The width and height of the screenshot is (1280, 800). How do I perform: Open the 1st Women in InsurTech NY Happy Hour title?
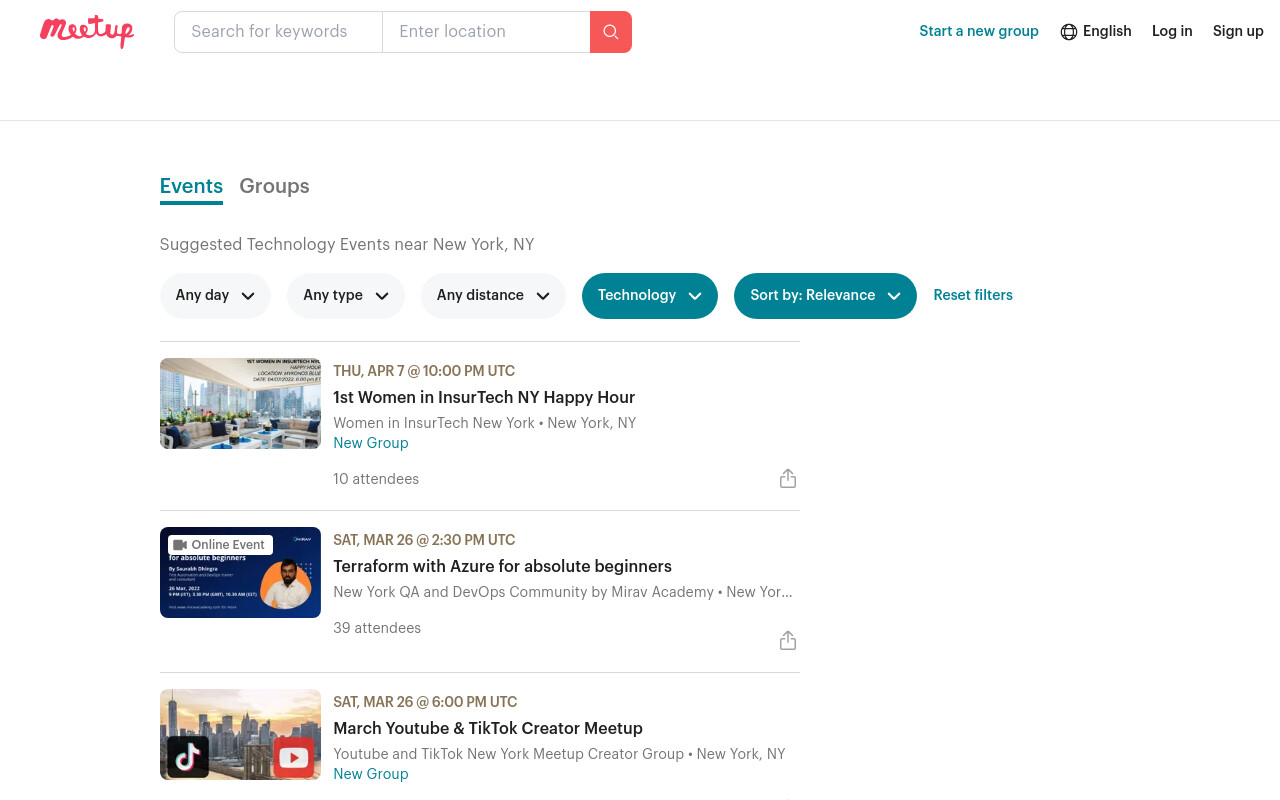(x=484, y=397)
